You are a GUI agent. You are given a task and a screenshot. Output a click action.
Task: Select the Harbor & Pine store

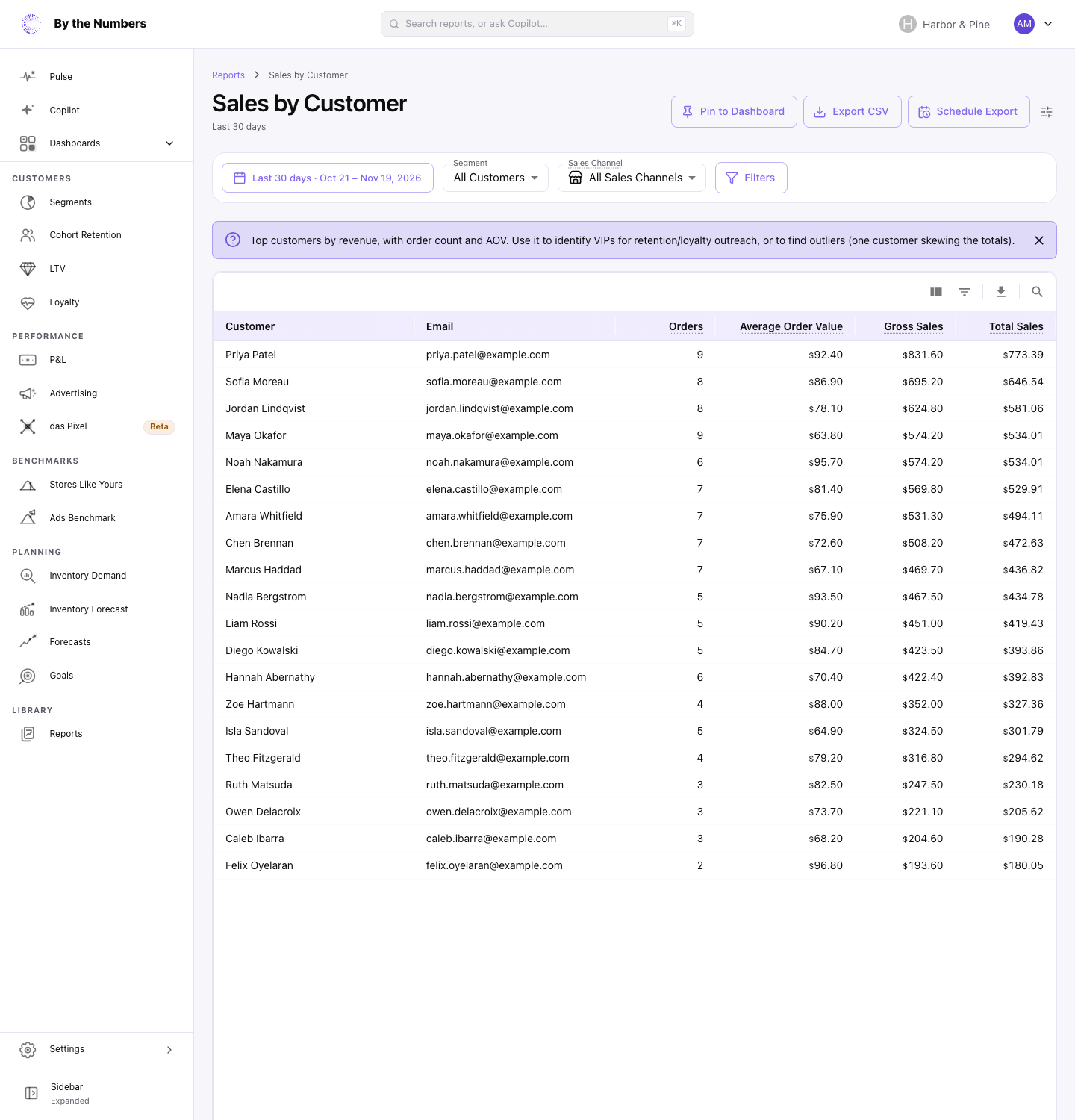[944, 24]
